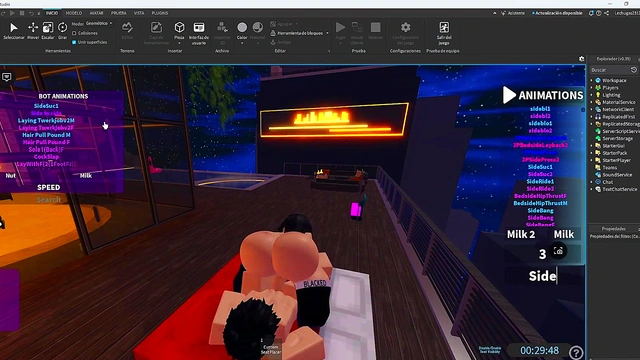The width and height of the screenshot is (640, 360).
Task: Open the in-game chat icon
Action: tap(7, 77)
